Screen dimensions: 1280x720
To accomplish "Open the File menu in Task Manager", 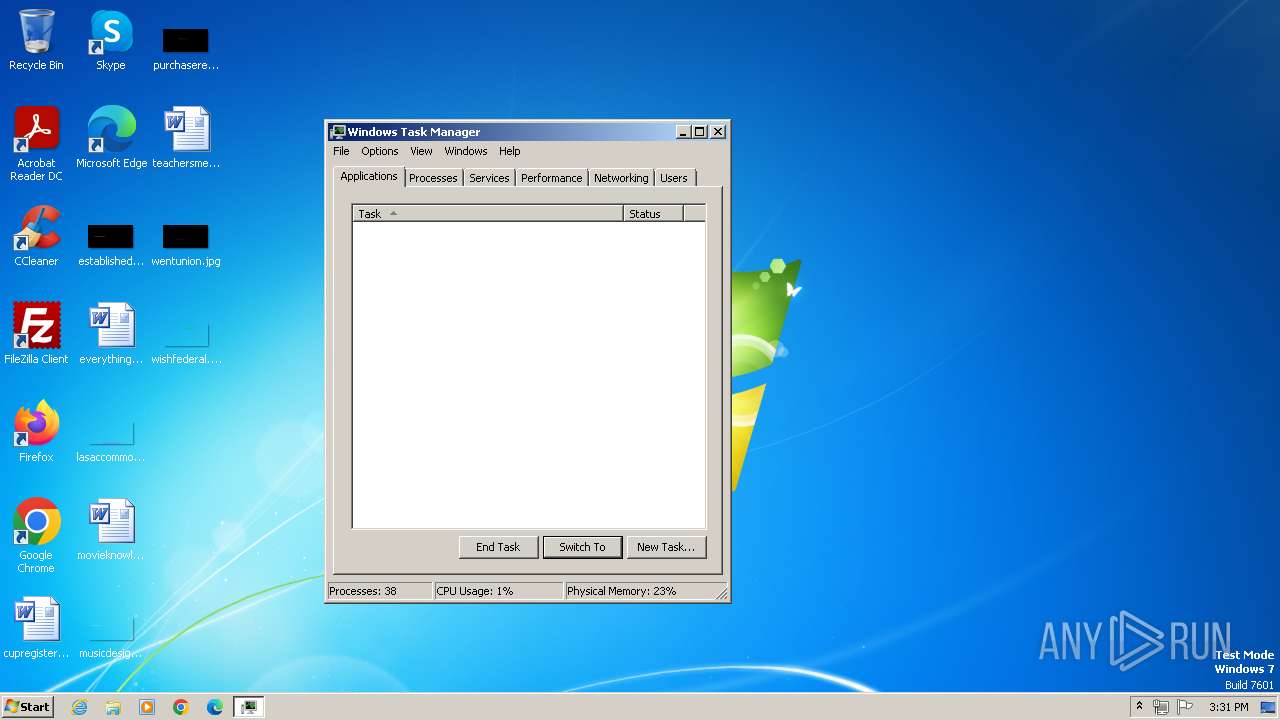I will [341, 151].
